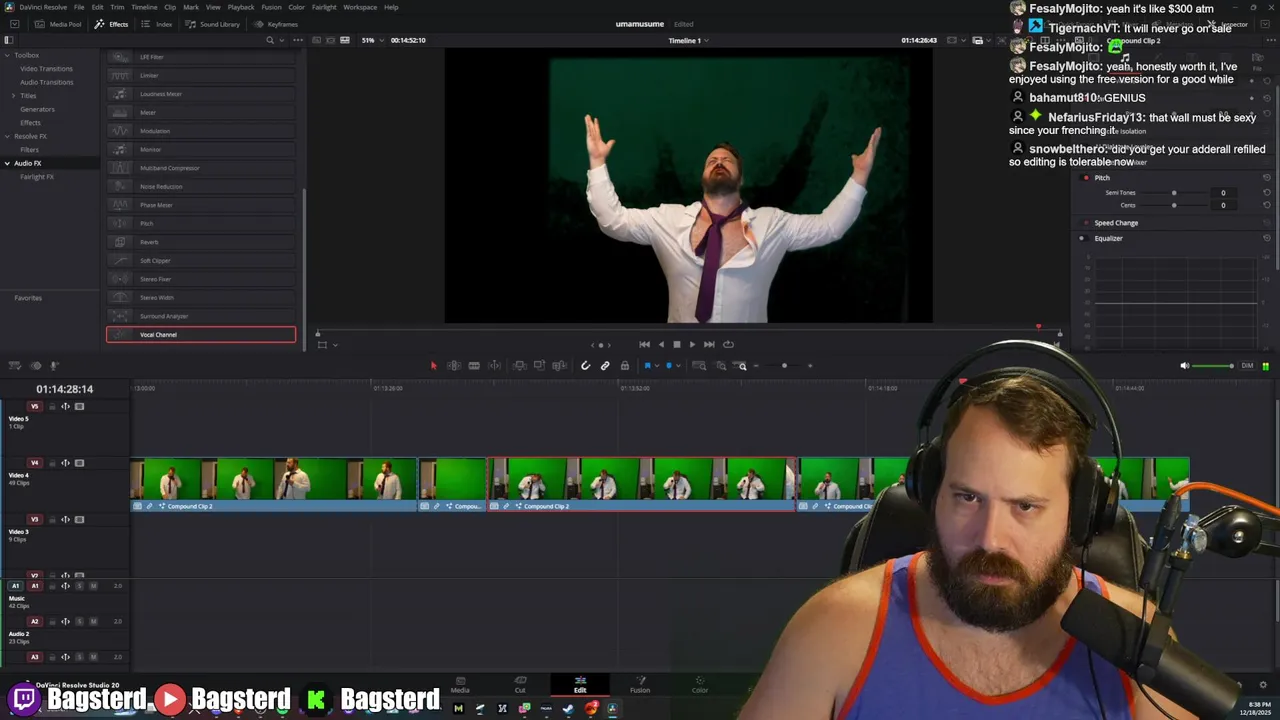Click the Stop button in viewer

[x=676, y=344]
